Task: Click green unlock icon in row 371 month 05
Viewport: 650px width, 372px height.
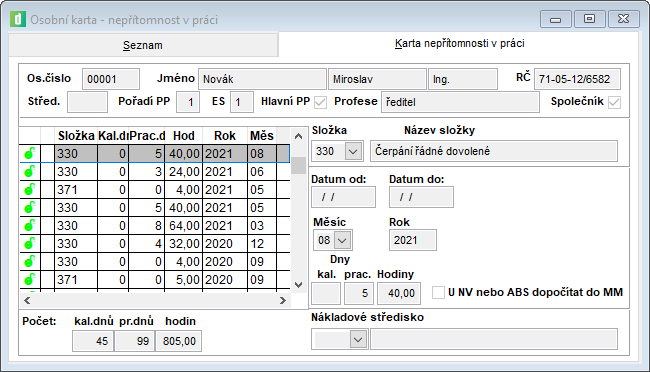Action: [29, 190]
